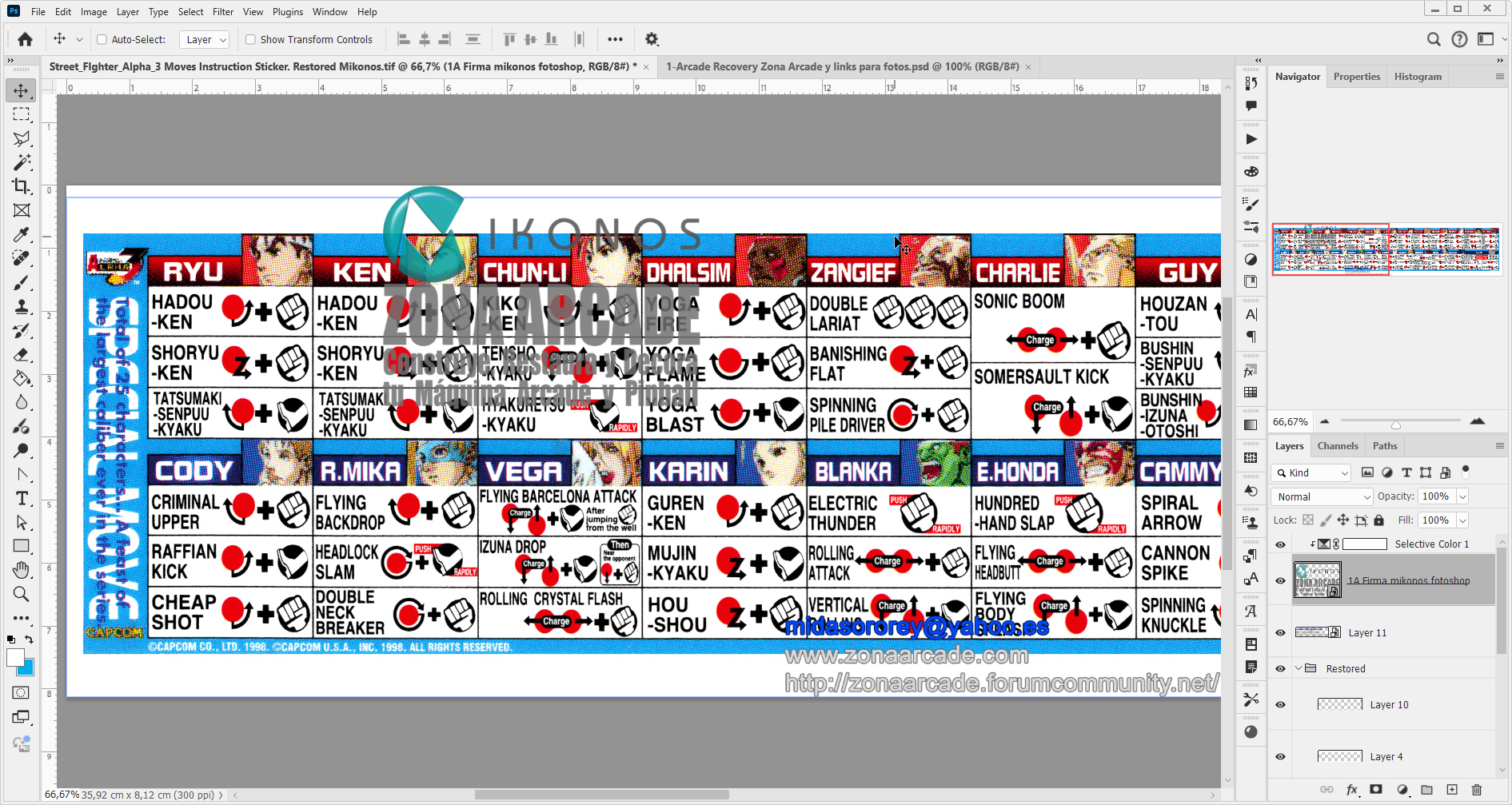Select the Pen tool
This screenshot has width=1512, height=805.
22,474
